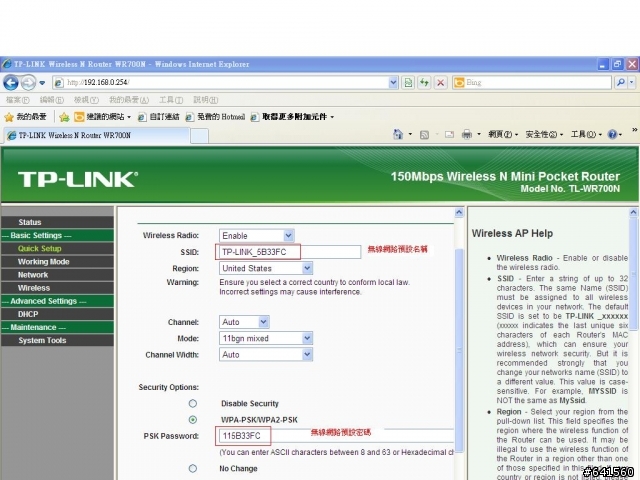Click the PSK Password field 115B33FC
This screenshot has height=480, width=640.
click(336, 436)
